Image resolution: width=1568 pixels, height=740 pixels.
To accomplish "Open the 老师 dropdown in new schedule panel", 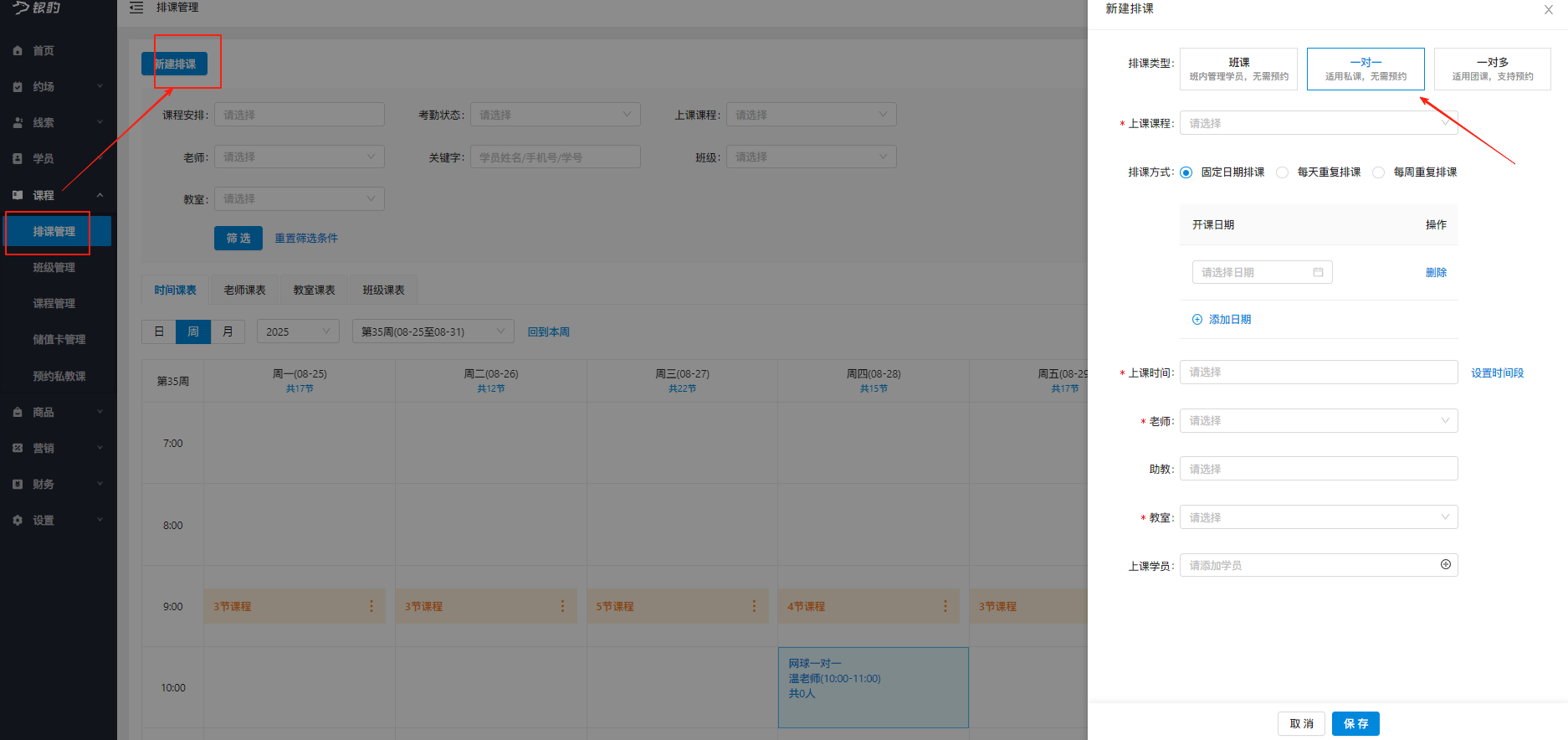I will tap(1318, 421).
